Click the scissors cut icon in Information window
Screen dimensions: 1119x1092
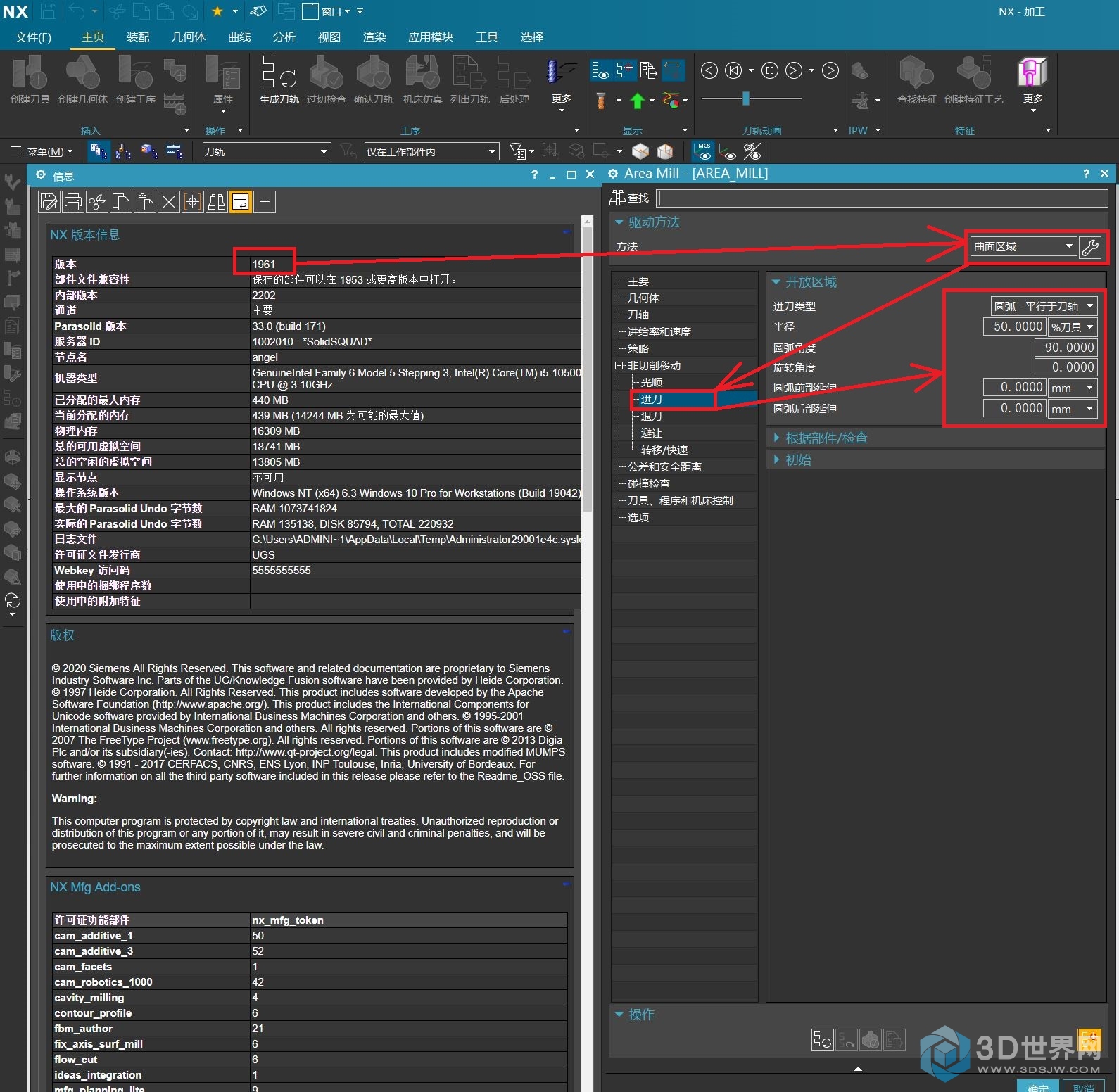pyautogui.click(x=96, y=203)
